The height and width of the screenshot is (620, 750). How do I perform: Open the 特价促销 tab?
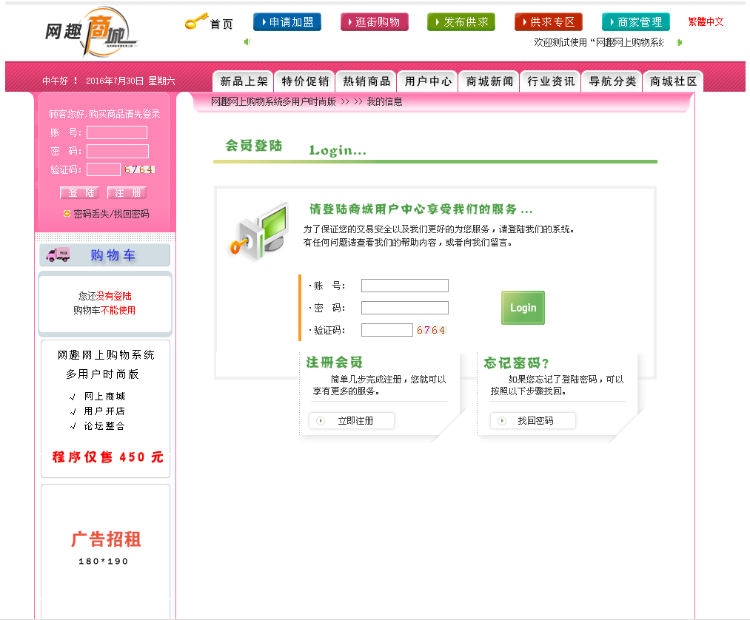(x=305, y=81)
